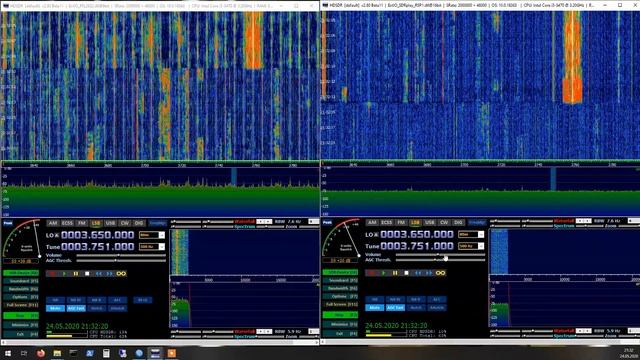
Task: Open Options [F7] in left HDSDR window
Action: click(21, 297)
